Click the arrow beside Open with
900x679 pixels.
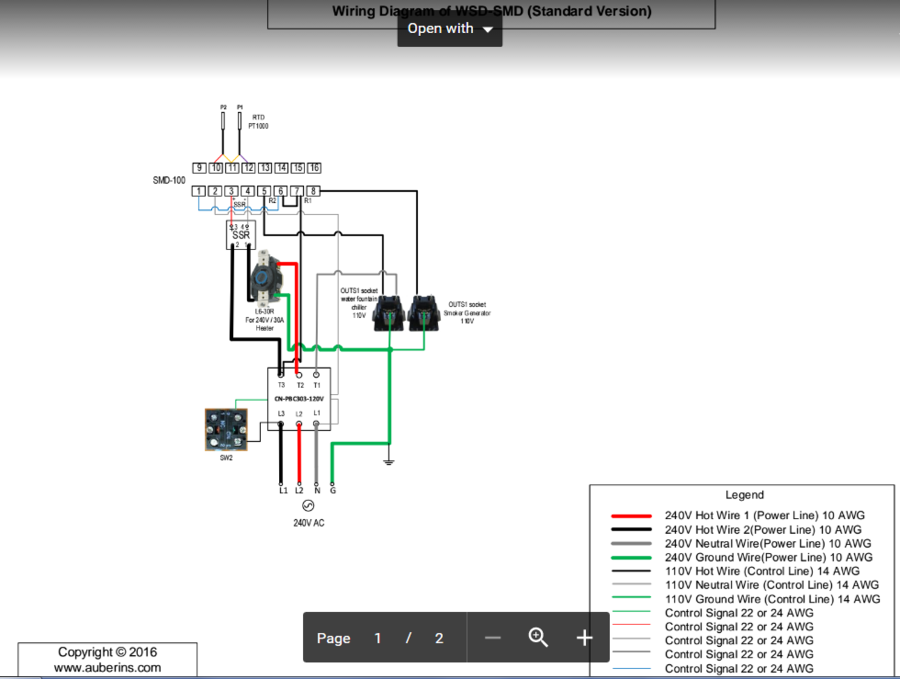point(488,30)
